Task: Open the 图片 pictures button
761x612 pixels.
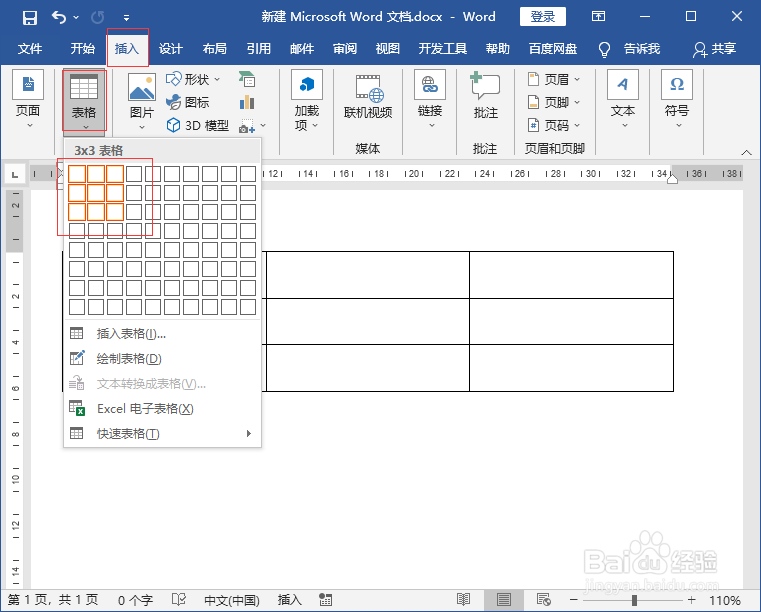Action: (x=142, y=102)
